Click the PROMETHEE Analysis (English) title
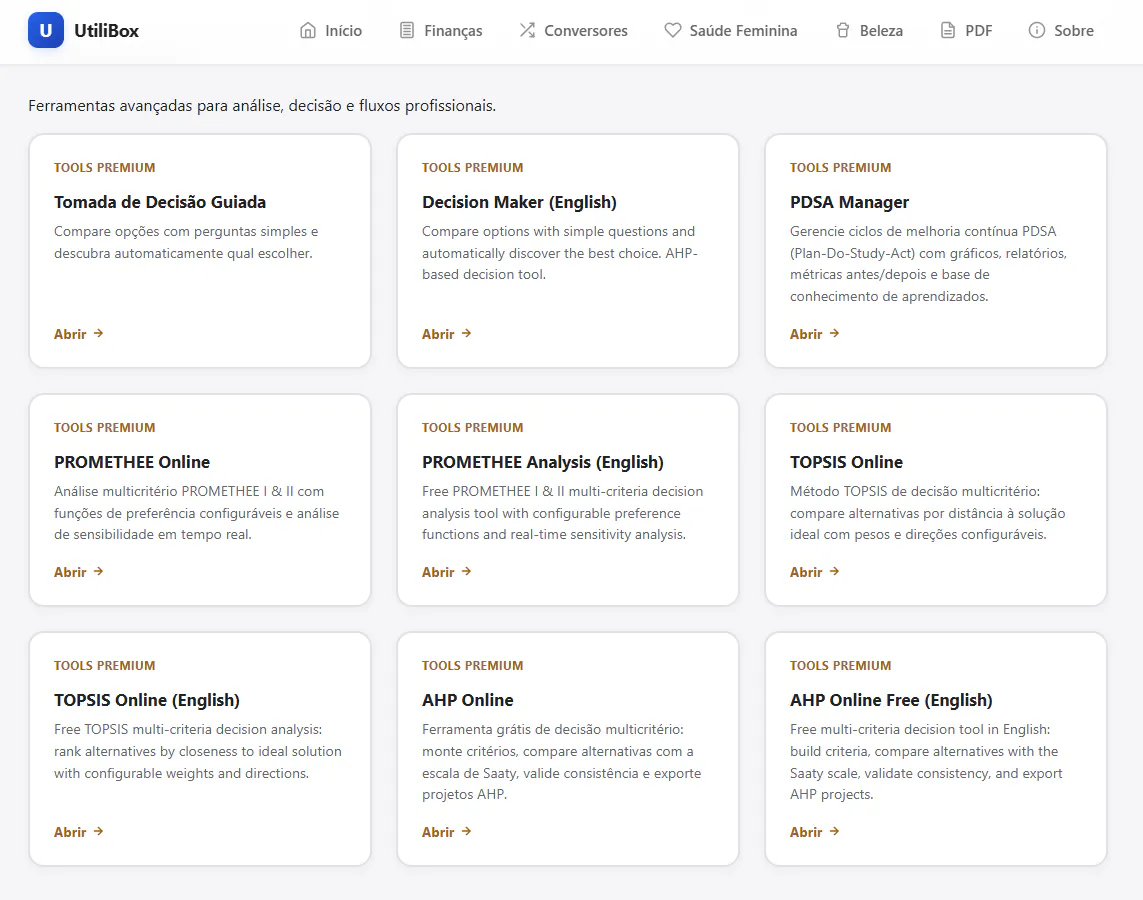Viewport: 1143px width, 900px height. [x=542, y=462]
